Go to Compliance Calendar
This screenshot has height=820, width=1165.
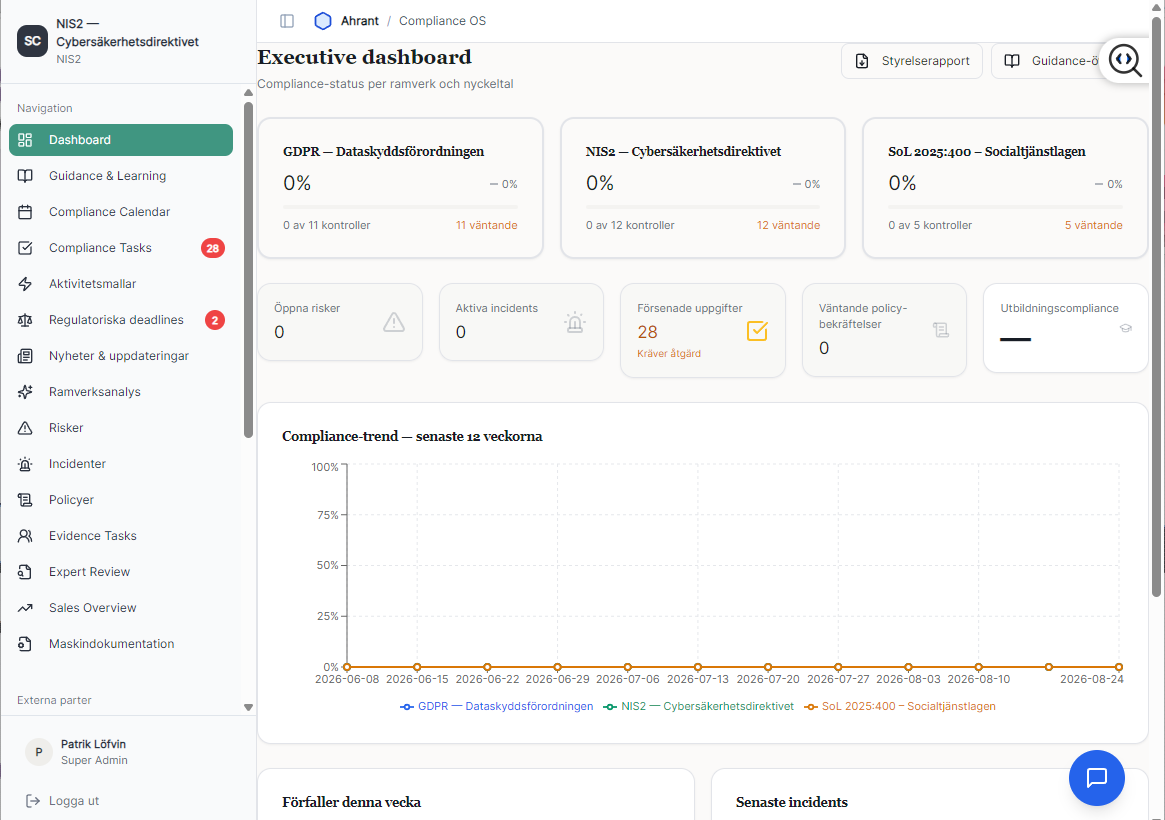coord(121,212)
